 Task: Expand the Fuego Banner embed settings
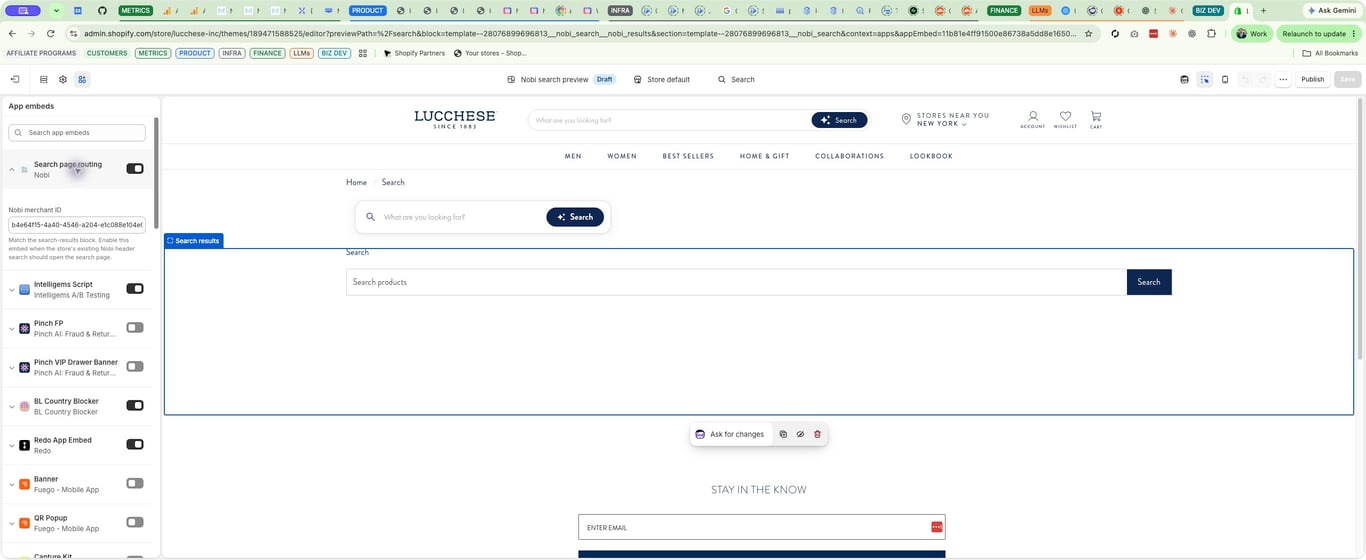pos(12,484)
